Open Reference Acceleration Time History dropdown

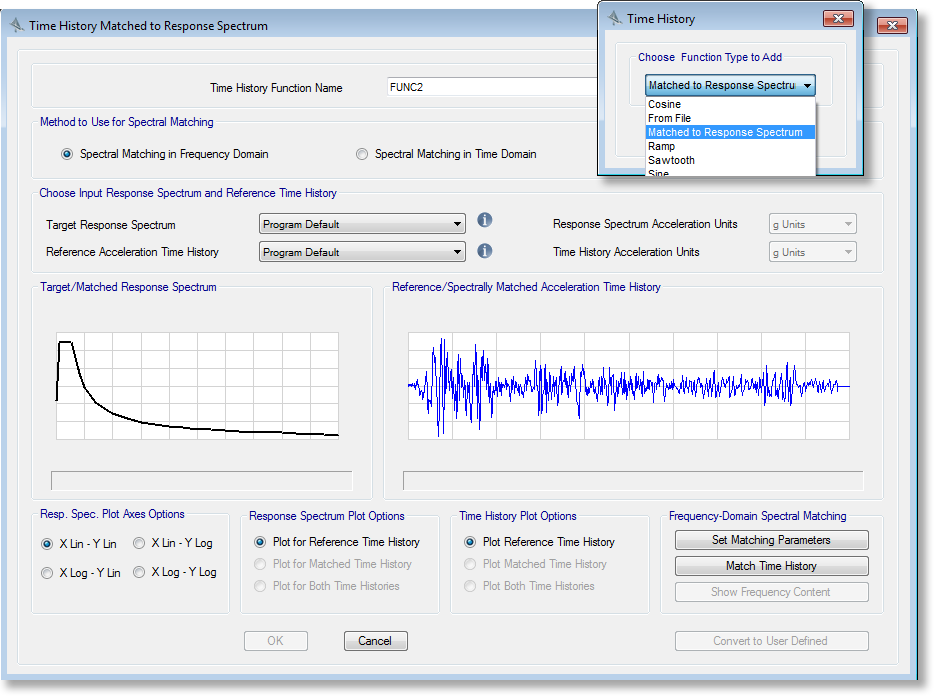pos(362,252)
